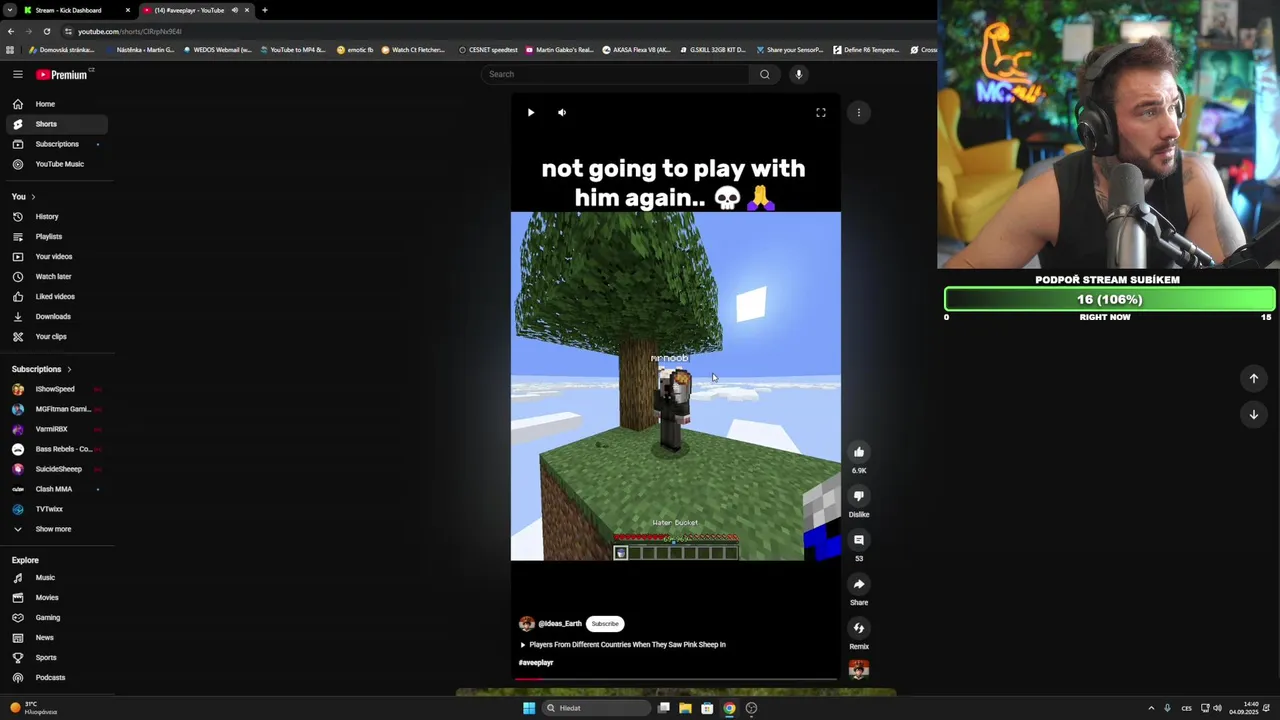Expand the You section chevron
This screenshot has height=720, width=1280.
point(33,197)
